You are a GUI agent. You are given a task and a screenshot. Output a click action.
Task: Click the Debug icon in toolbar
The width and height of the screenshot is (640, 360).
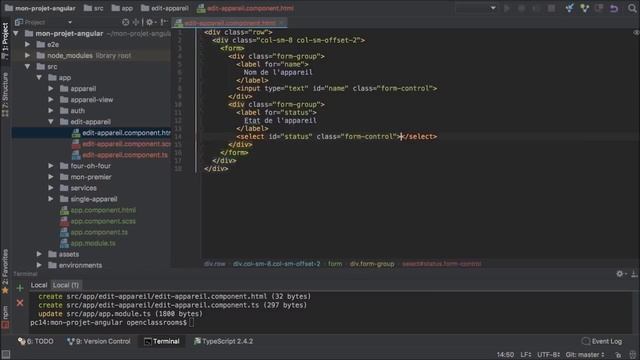(x=522, y=8)
